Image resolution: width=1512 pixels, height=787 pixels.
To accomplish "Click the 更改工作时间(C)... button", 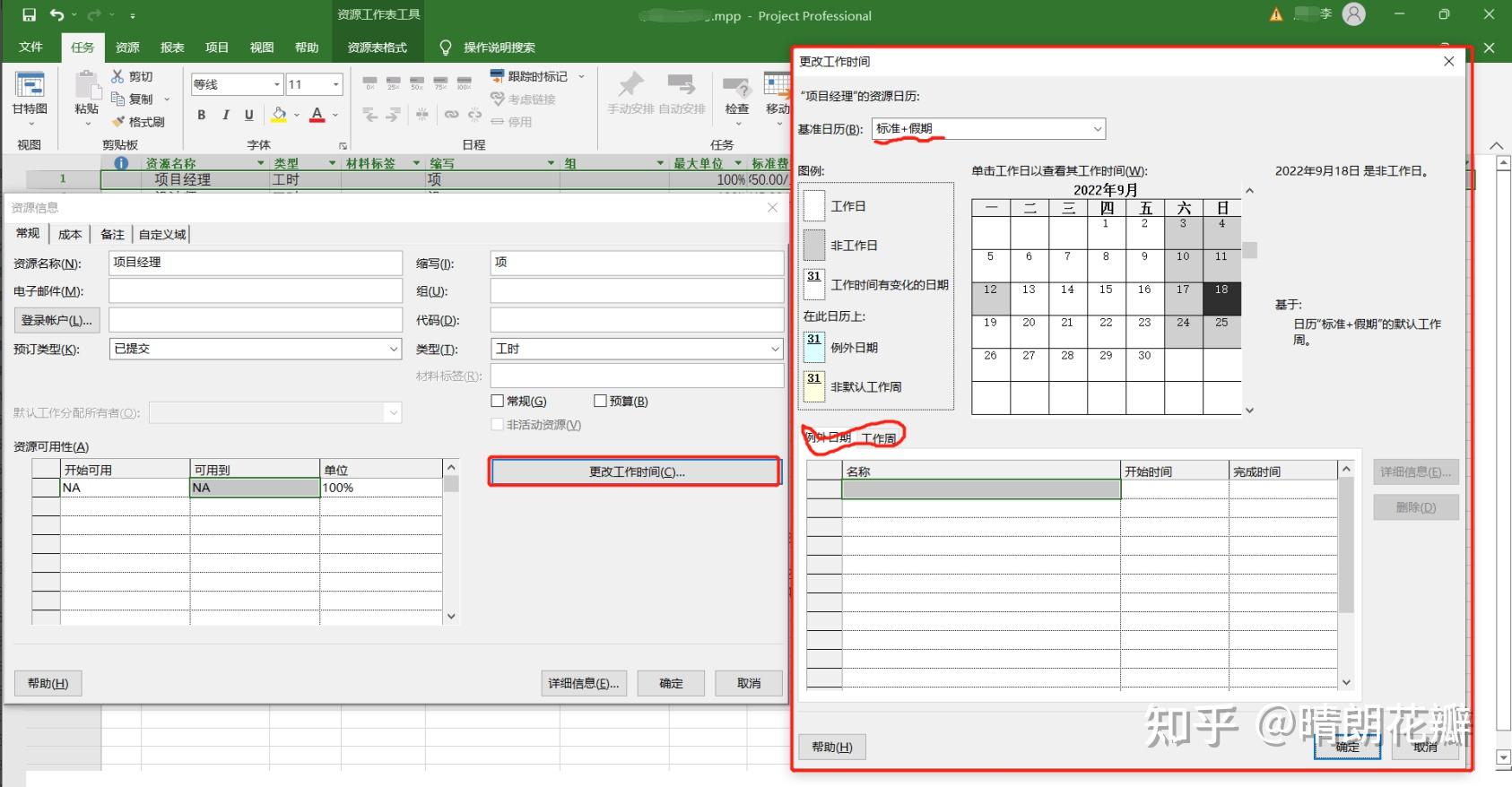I will [636, 472].
